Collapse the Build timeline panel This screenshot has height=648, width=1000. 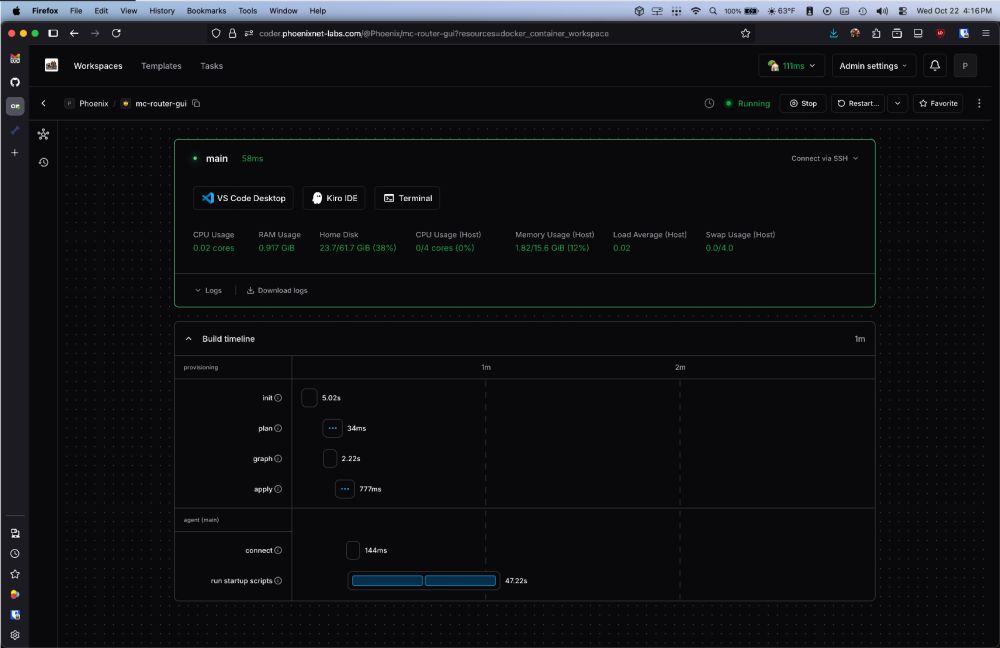(x=189, y=339)
